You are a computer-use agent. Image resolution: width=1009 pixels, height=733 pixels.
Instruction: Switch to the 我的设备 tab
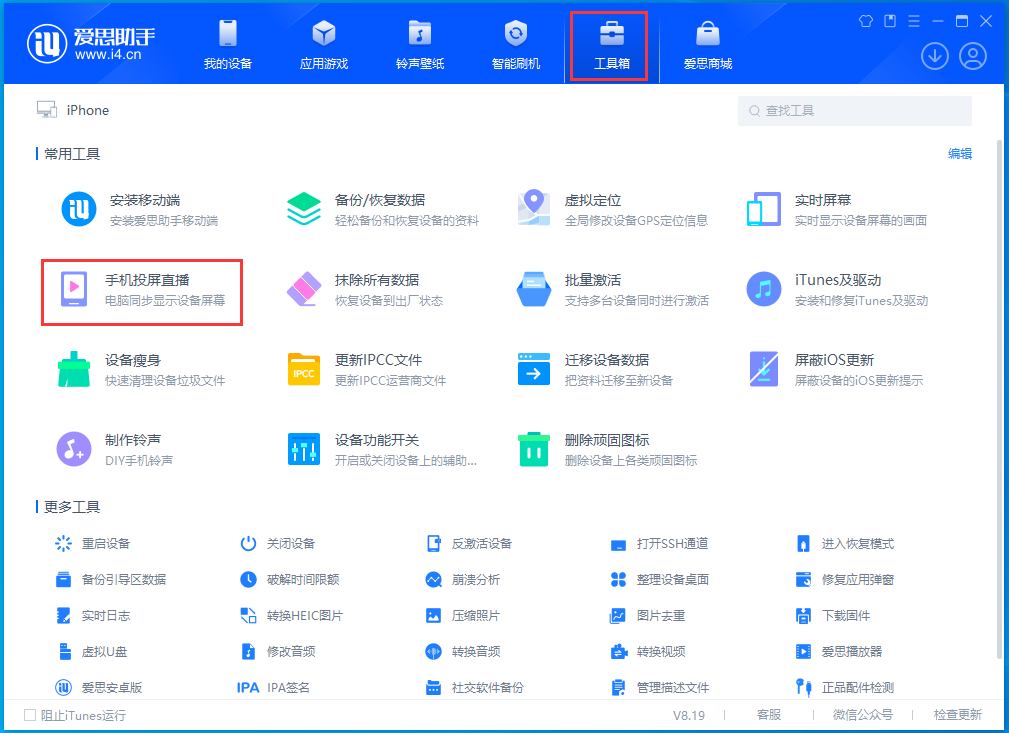coord(227,43)
